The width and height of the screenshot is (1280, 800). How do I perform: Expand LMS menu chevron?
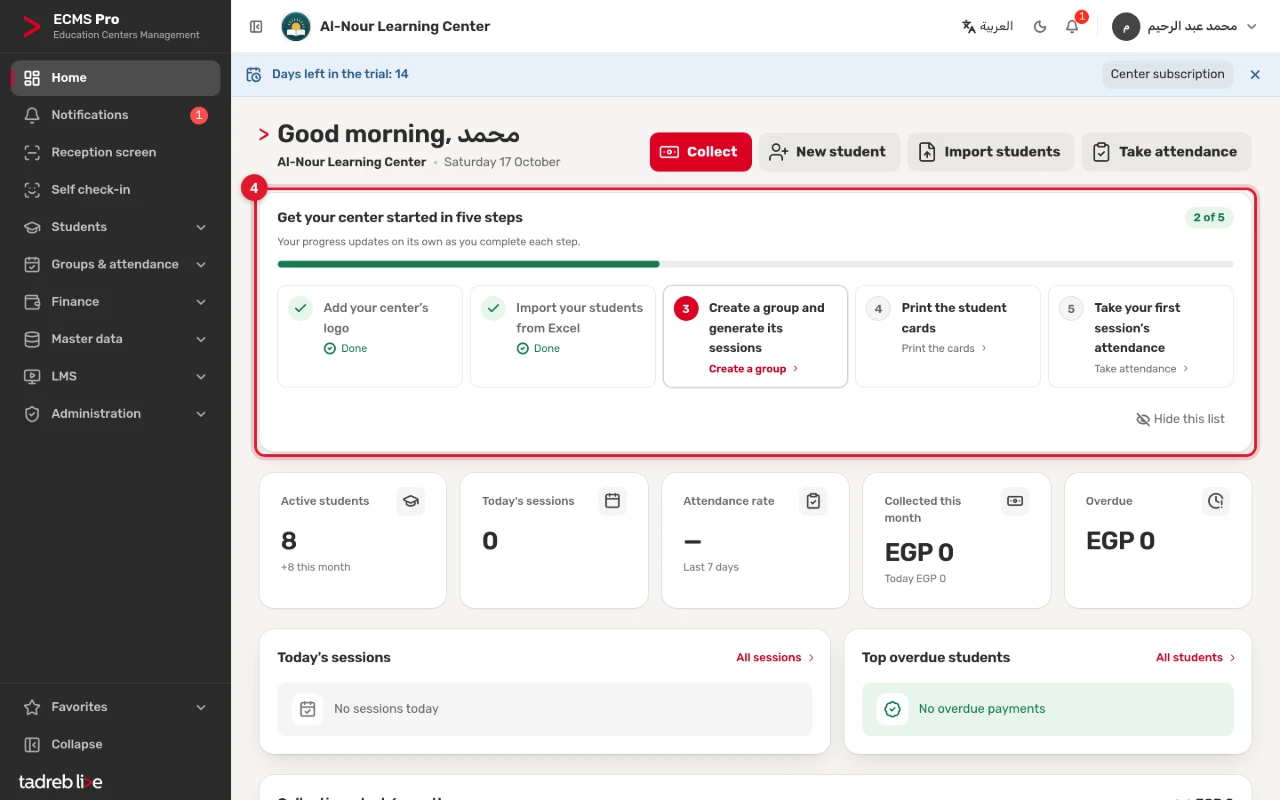click(201, 376)
